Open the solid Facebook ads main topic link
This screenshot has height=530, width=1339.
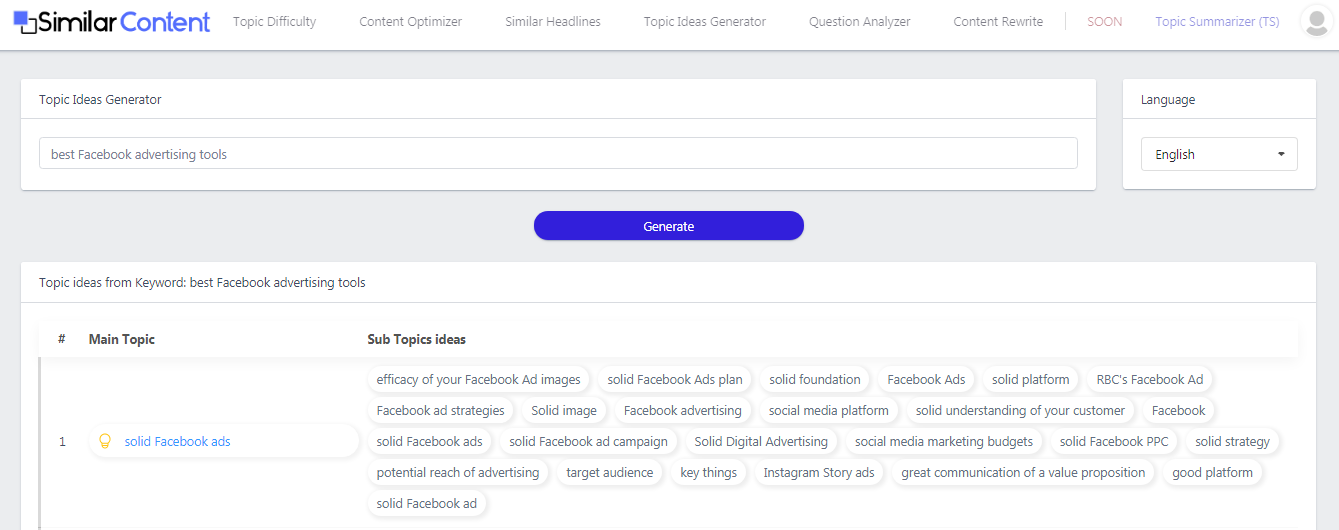pyautogui.click(x=177, y=441)
